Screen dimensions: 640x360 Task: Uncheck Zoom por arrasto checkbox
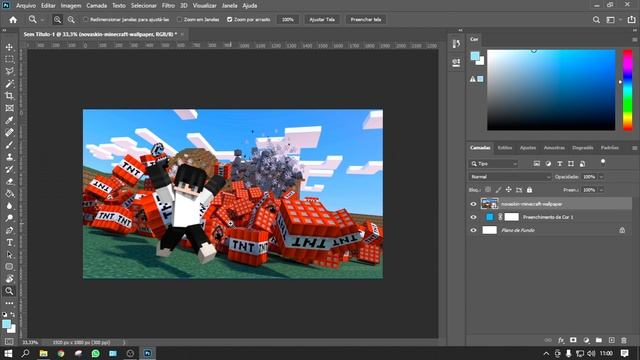point(229,20)
